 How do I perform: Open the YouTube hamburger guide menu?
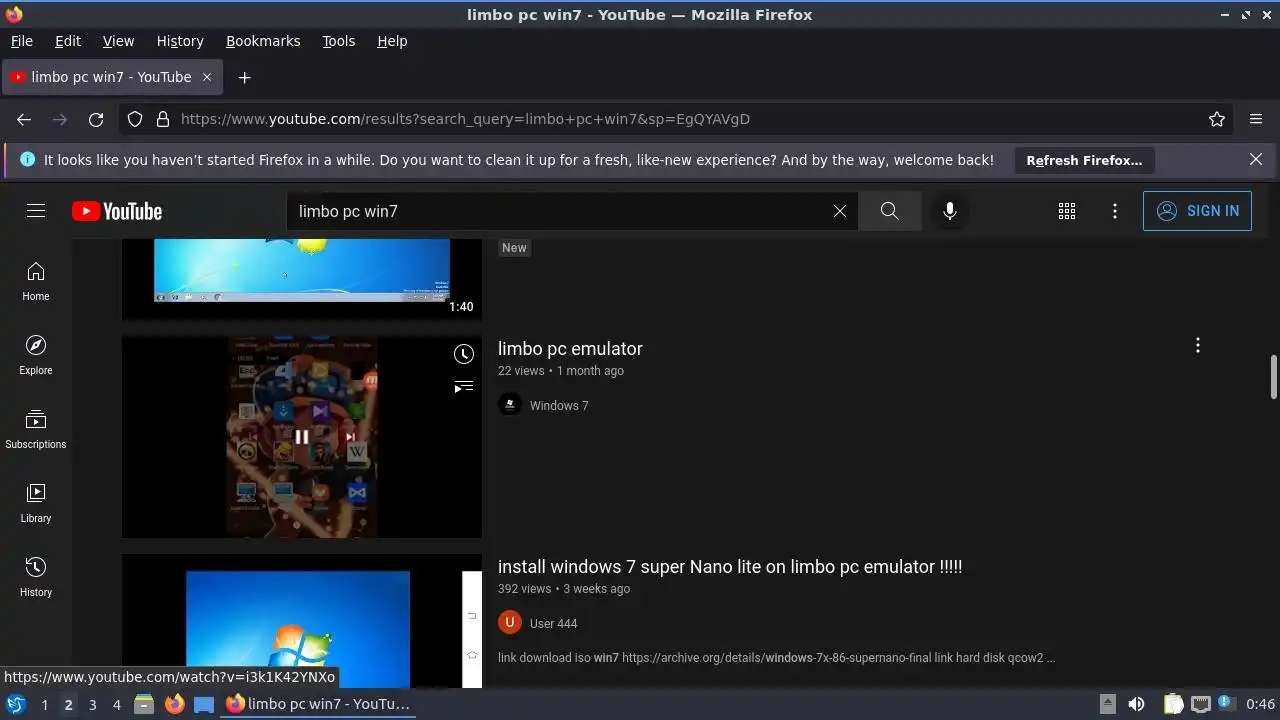pos(36,211)
